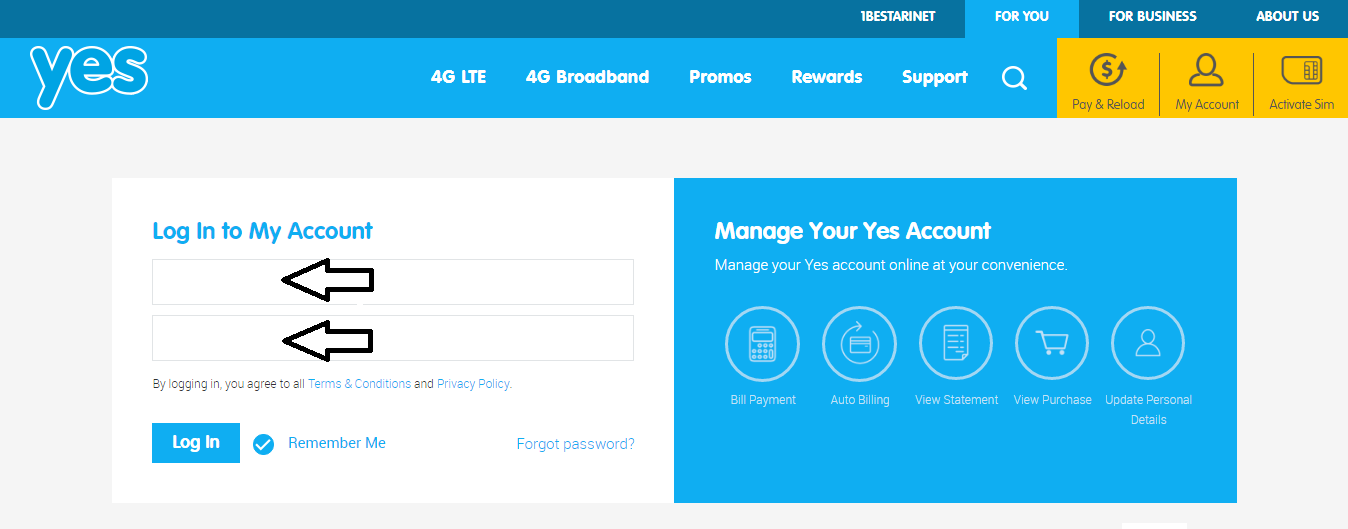Click the Log In button

pyautogui.click(x=196, y=443)
